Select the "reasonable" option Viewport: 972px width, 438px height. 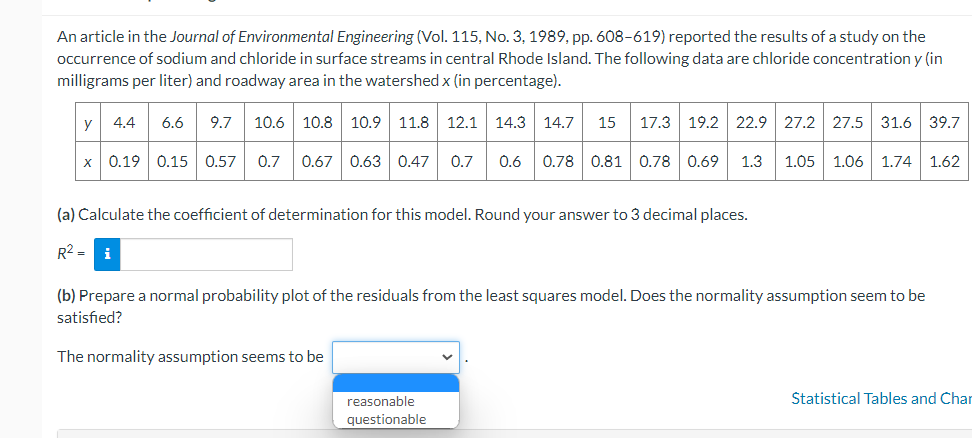(380, 401)
